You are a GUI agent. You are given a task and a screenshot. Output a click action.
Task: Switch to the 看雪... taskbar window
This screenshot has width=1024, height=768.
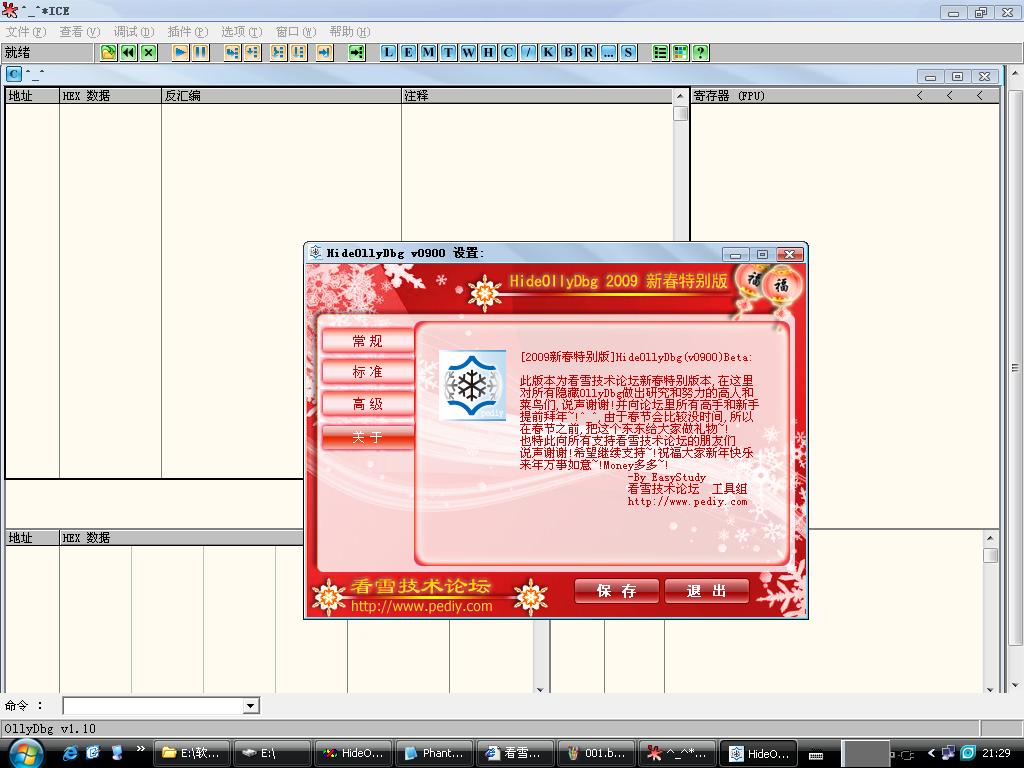coord(516,754)
